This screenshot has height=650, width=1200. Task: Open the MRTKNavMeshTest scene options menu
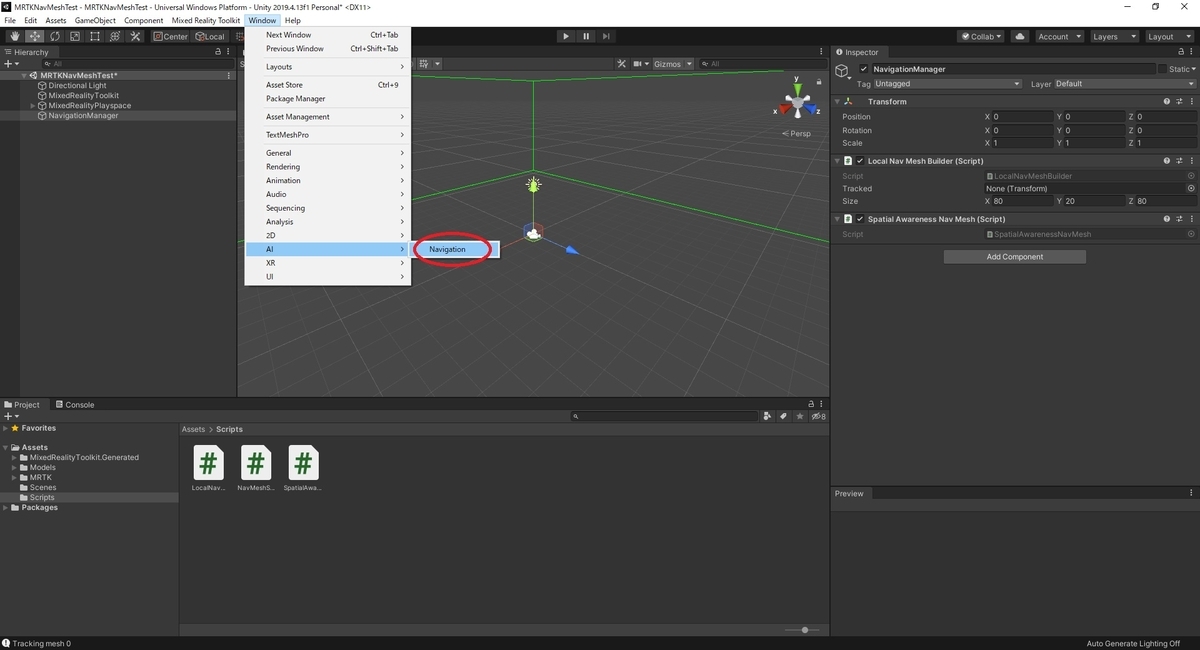click(229, 75)
